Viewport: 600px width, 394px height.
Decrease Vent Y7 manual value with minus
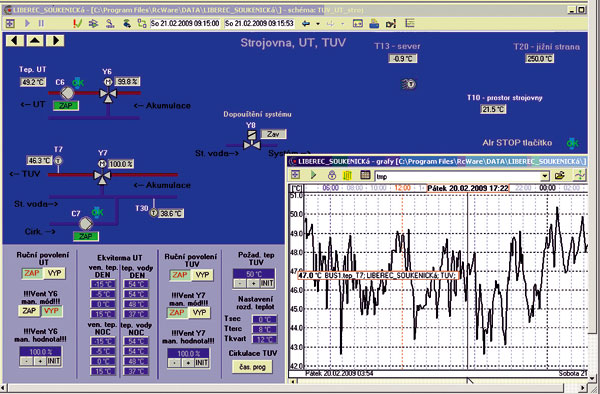pyautogui.click(x=174, y=363)
